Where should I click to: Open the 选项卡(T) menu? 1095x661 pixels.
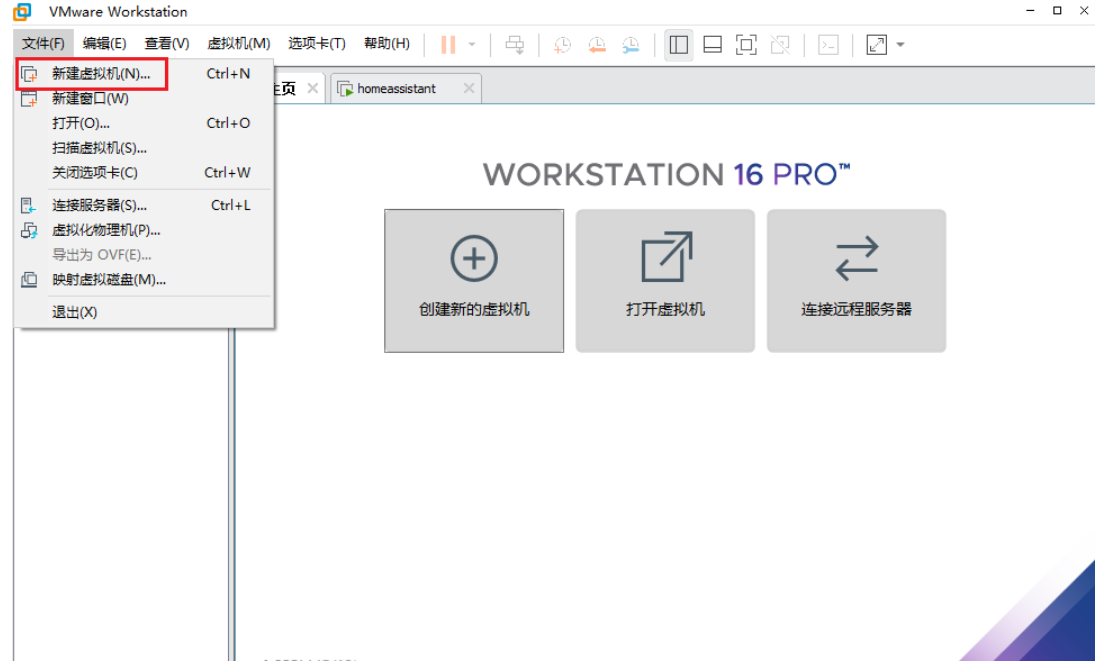click(317, 44)
